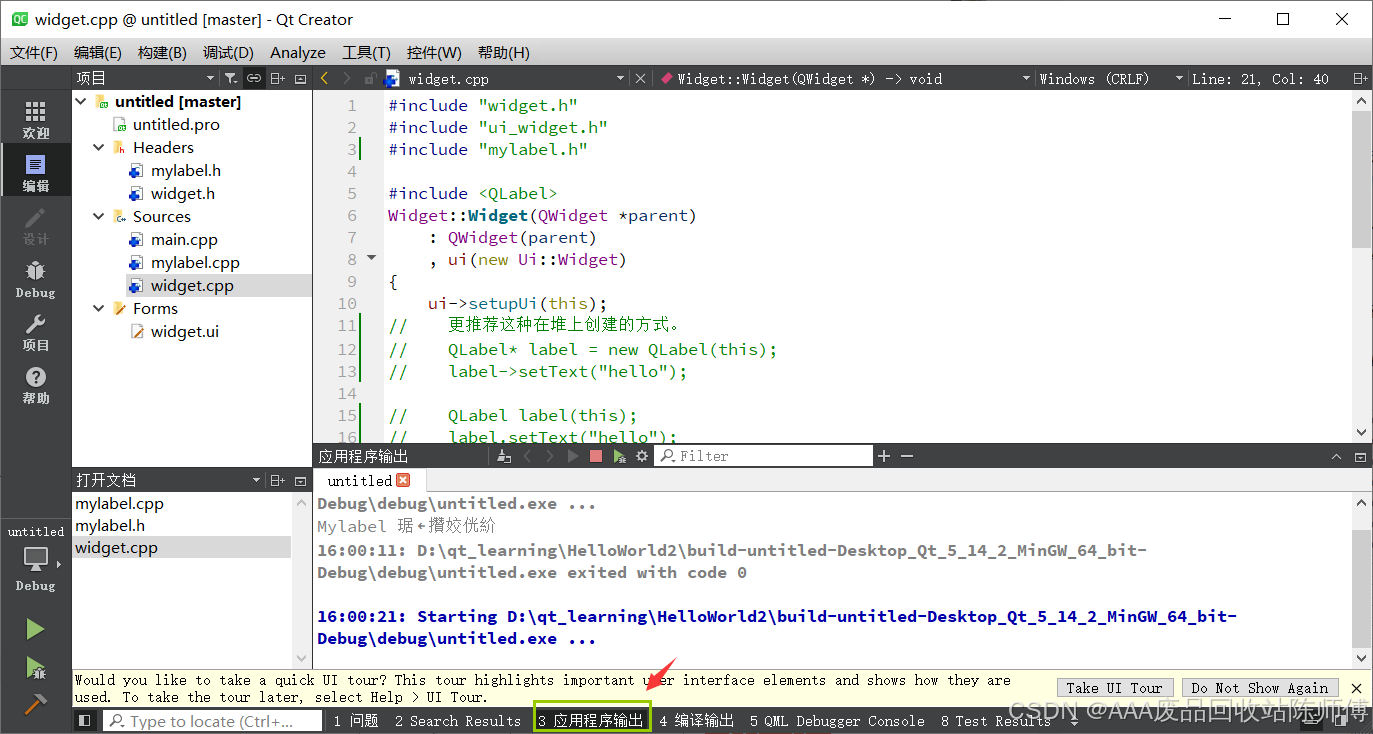
Task: Go forward in editor navigation history
Action: tap(346, 78)
